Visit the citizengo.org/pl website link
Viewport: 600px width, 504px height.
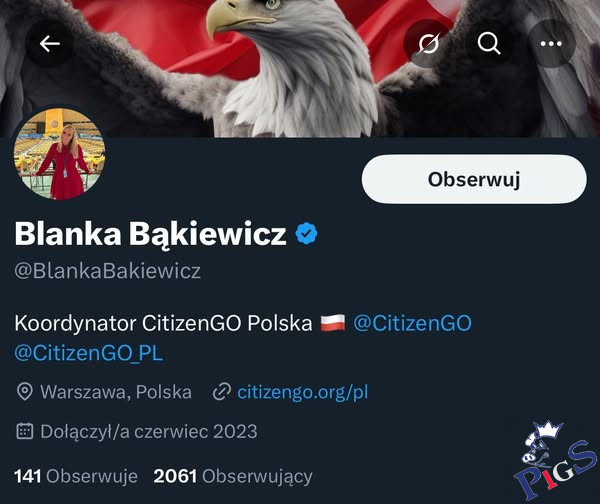(x=302, y=392)
